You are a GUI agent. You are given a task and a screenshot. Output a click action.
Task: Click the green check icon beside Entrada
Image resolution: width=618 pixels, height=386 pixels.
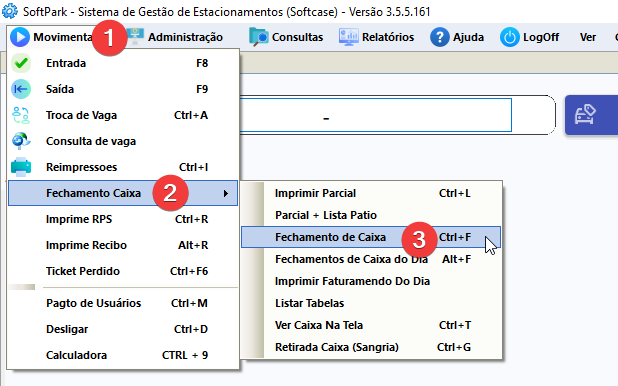click(21, 63)
